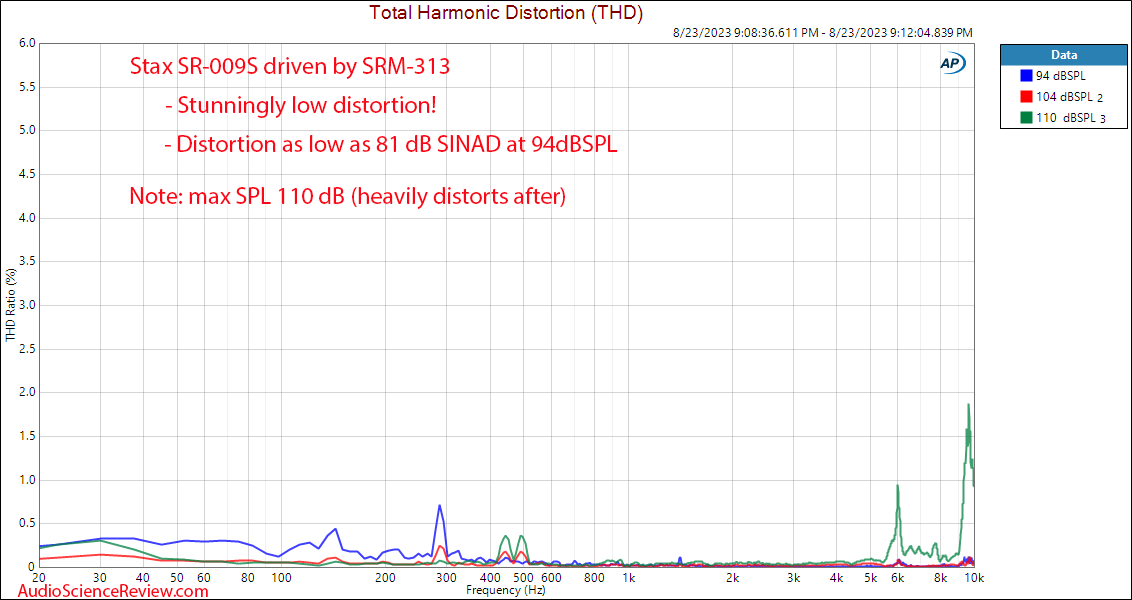Click the "2.5" tick on the THD axis
This screenshot has width=1132, height=600.
click(x=27, y=349)
